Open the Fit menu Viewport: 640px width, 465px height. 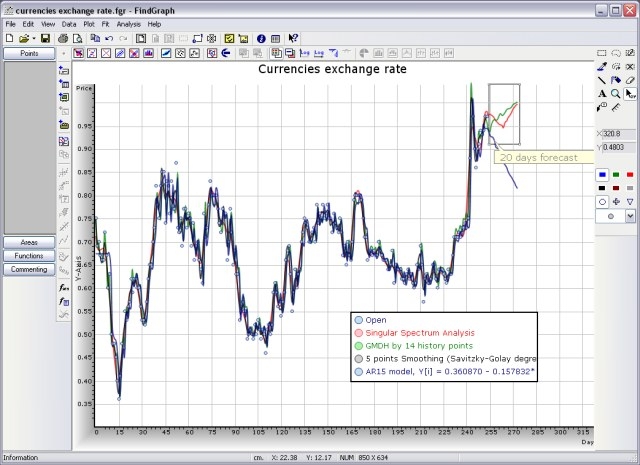coord(104,23)
